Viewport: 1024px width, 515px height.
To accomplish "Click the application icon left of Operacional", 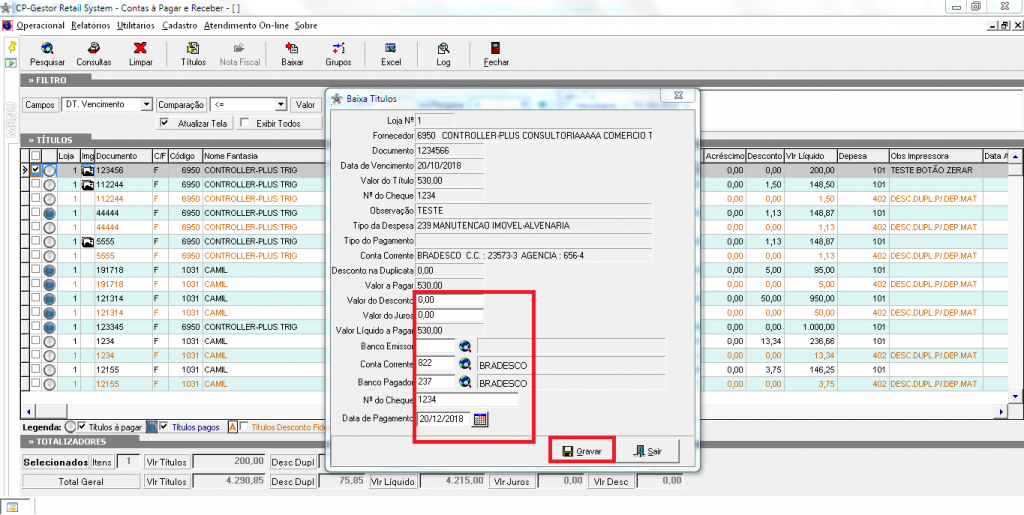I will 8,26.
